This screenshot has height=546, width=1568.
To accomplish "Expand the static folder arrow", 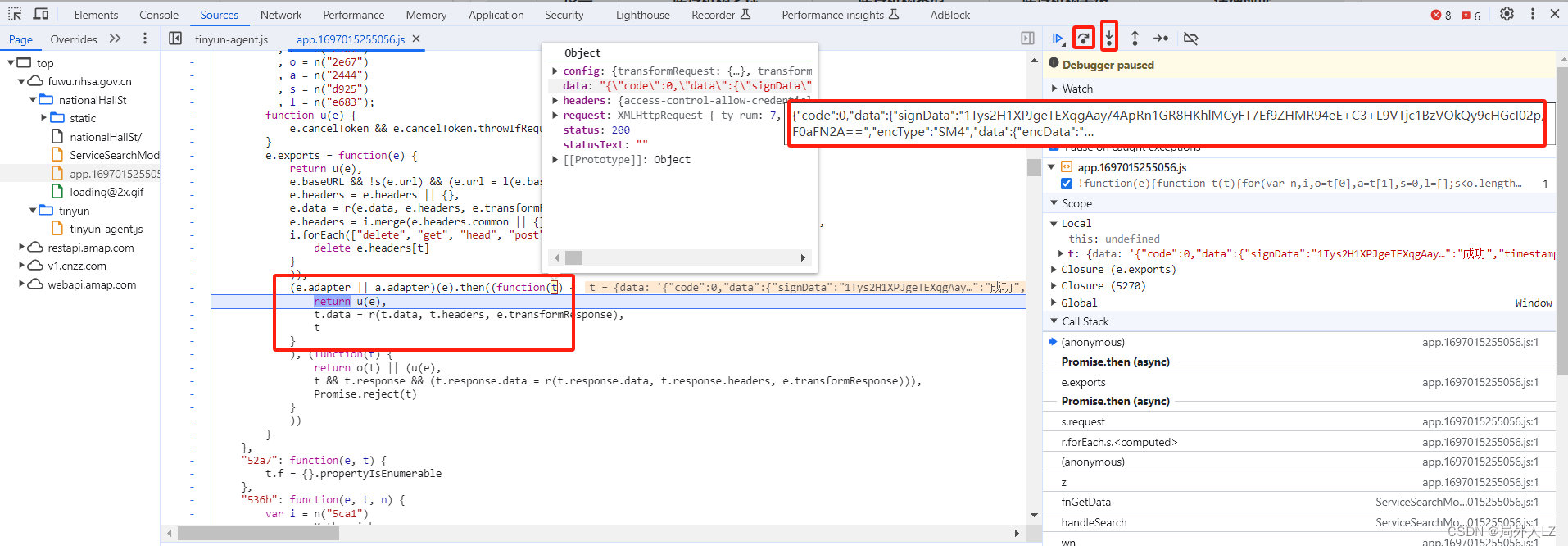I will tap(44, 118).
